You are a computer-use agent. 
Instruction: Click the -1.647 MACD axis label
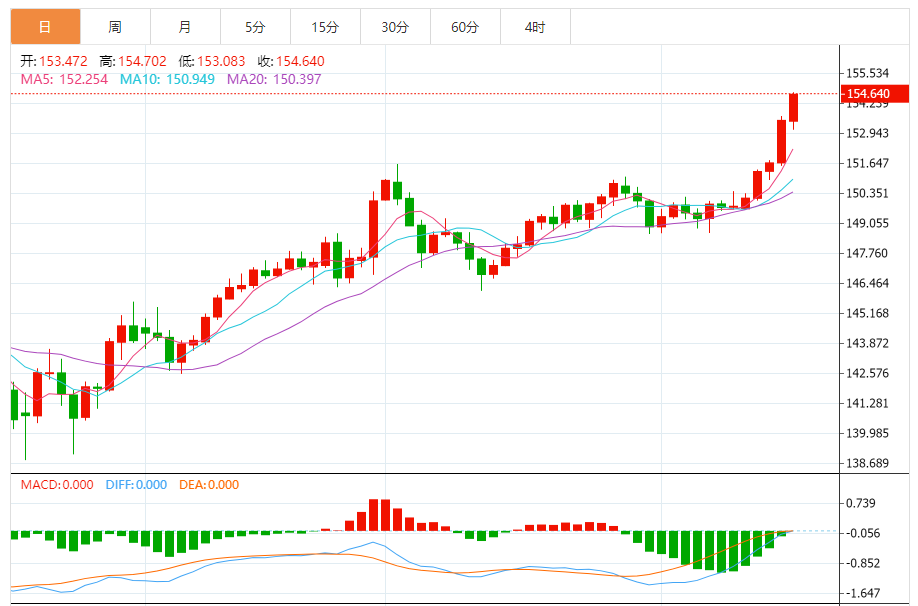point(863,593)
